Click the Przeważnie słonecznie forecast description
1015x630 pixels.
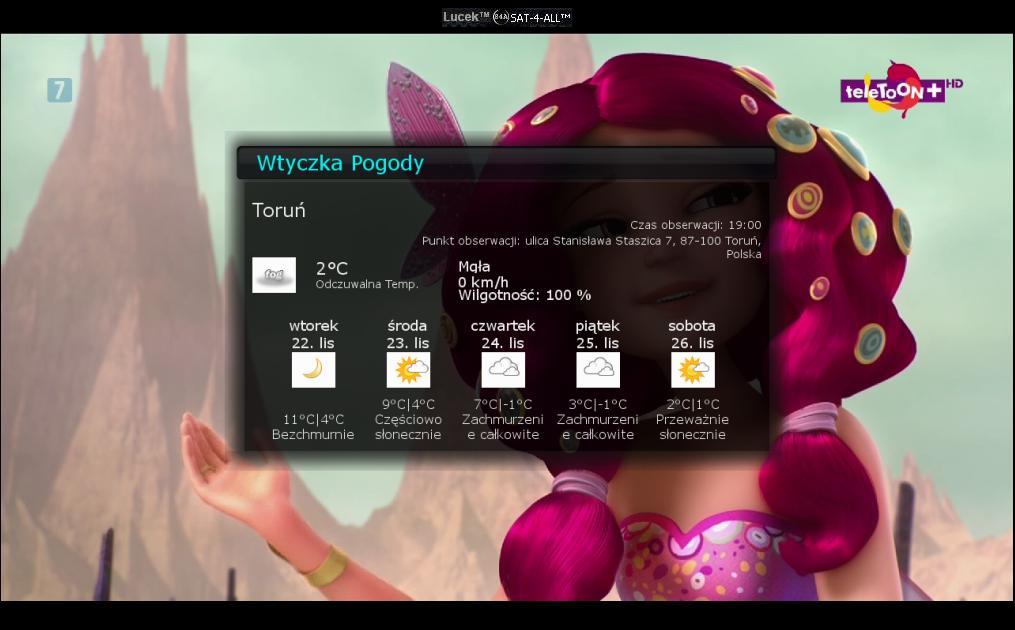(x=693, y=427)
